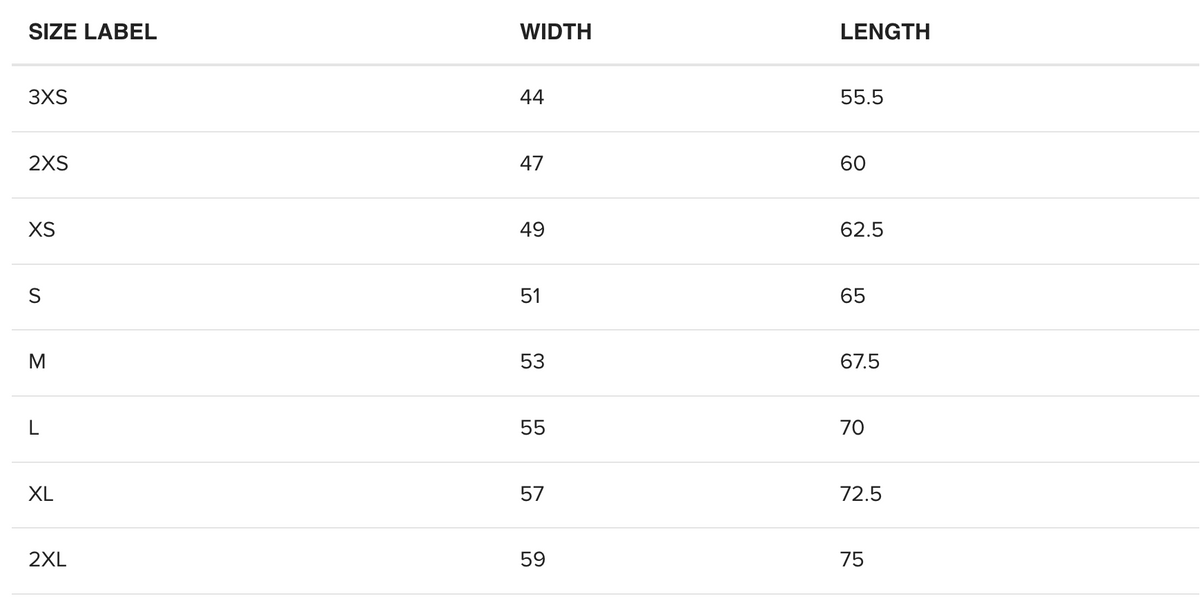Click length value 62.5 for XS

point(862,230)
